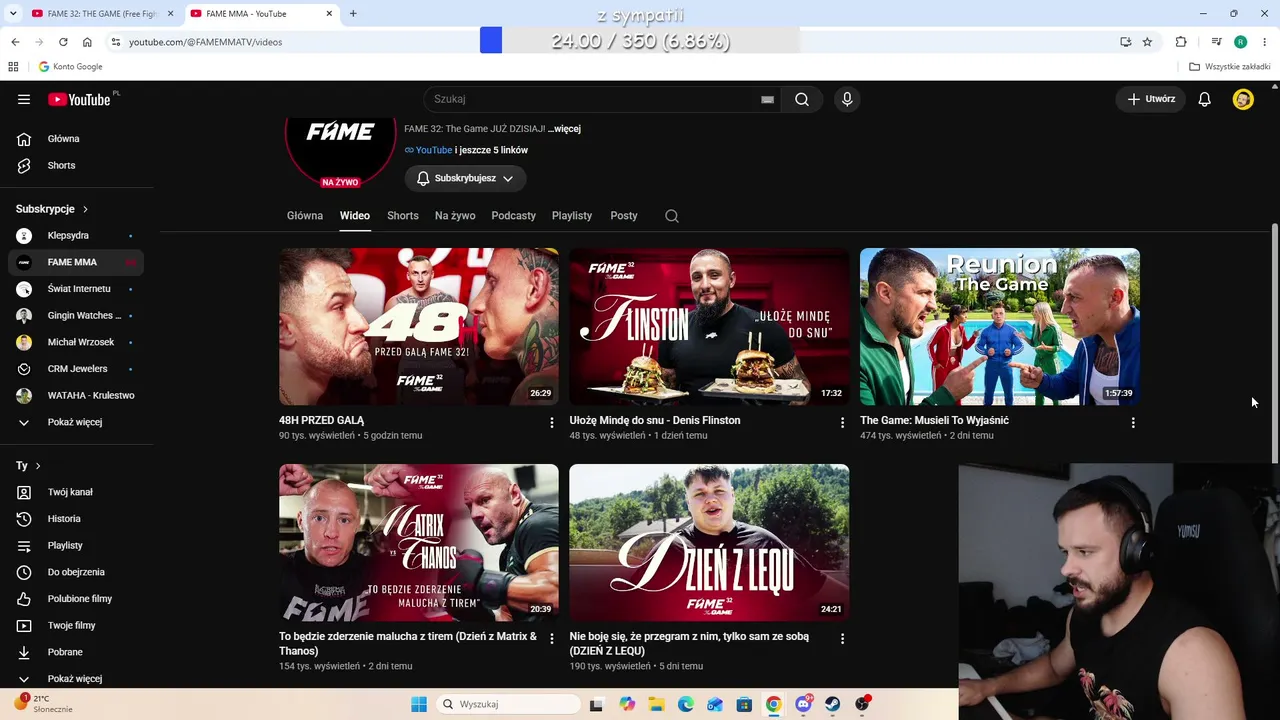1280x720 pixels.
Task: Open Polubione filmy in the sidebar
Action: (75, 599)
